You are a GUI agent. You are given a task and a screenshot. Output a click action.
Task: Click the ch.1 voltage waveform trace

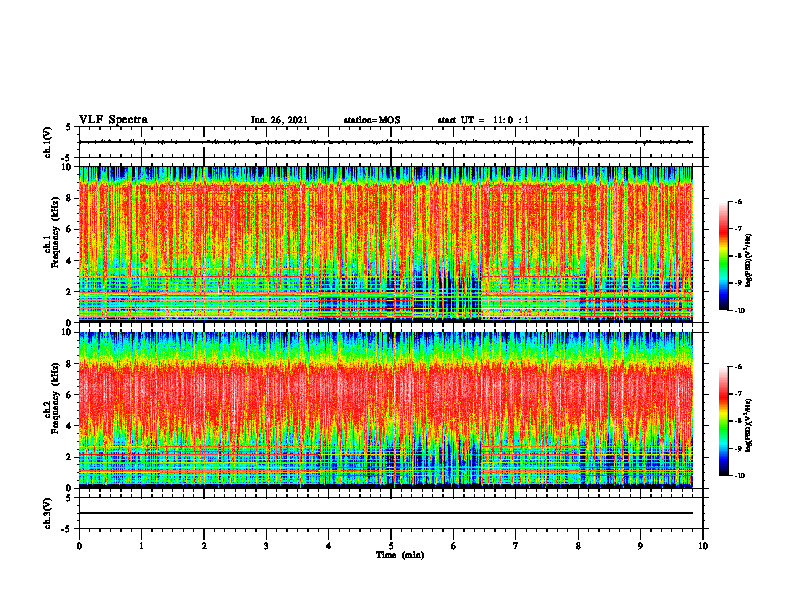point(385,142)
